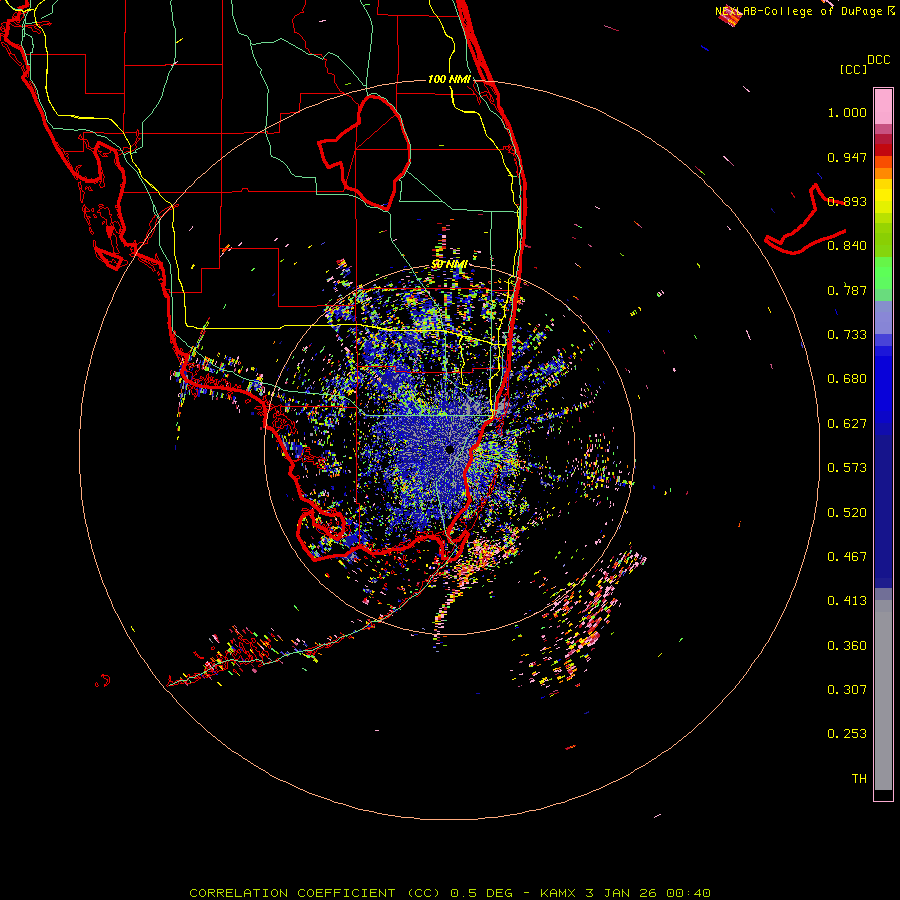Select the 0.787 scale value
Viewport: 900px width, 900px height.
click(847, 290)
